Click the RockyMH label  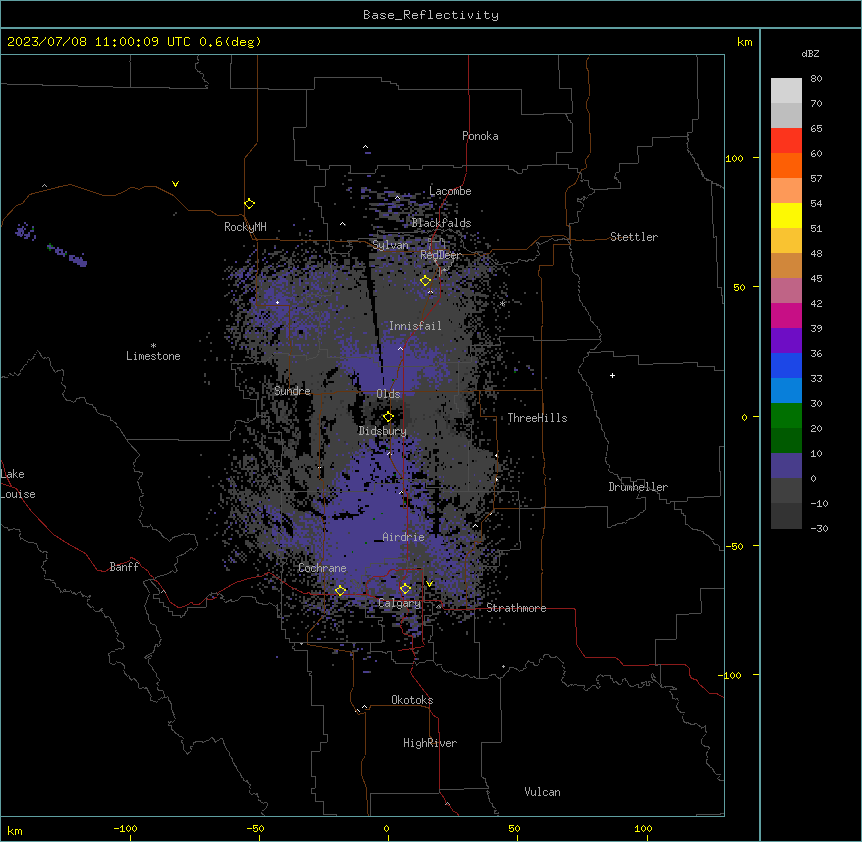245,227
